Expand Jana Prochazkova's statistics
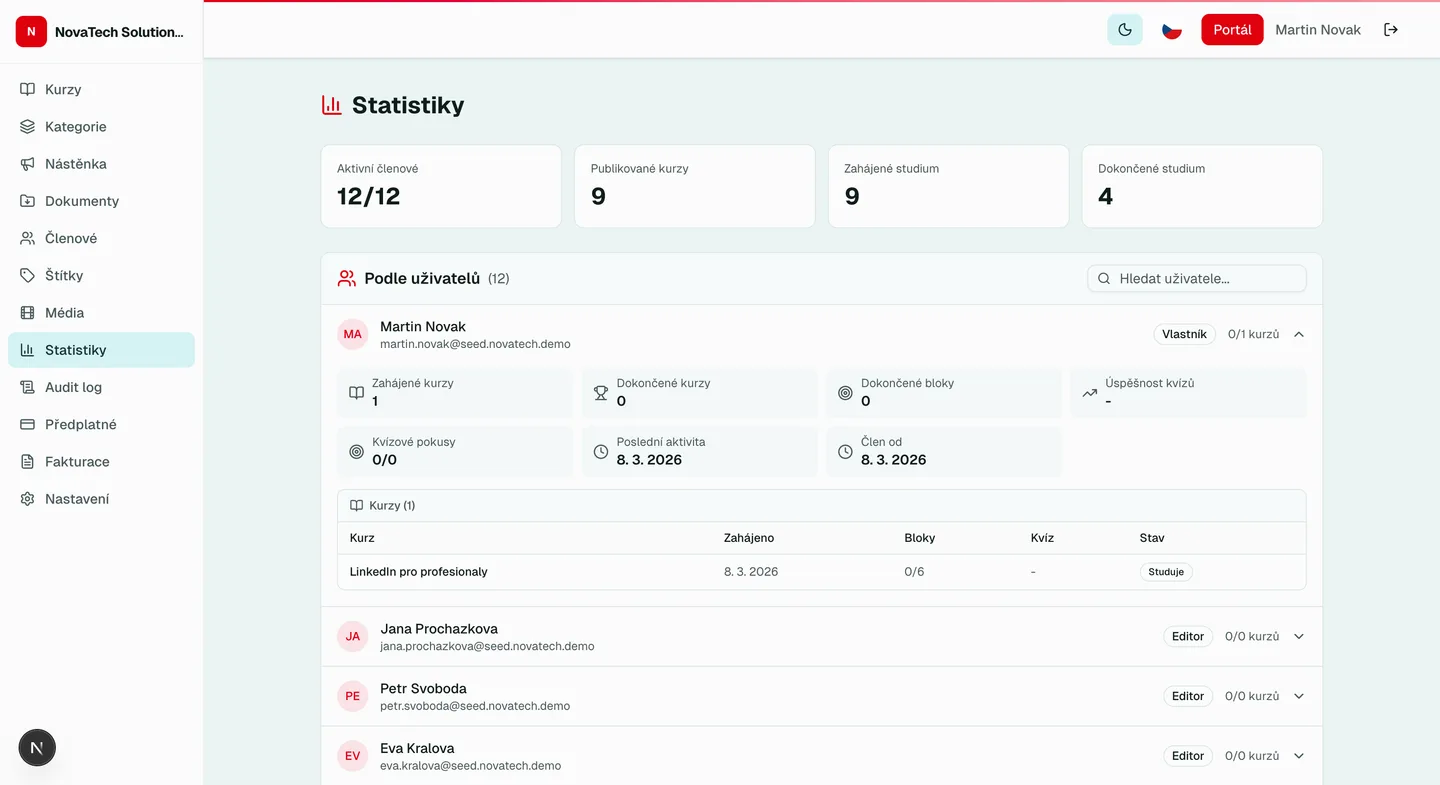The image size is (1440, 785). pyautogui.click(x=1298, y=636)
